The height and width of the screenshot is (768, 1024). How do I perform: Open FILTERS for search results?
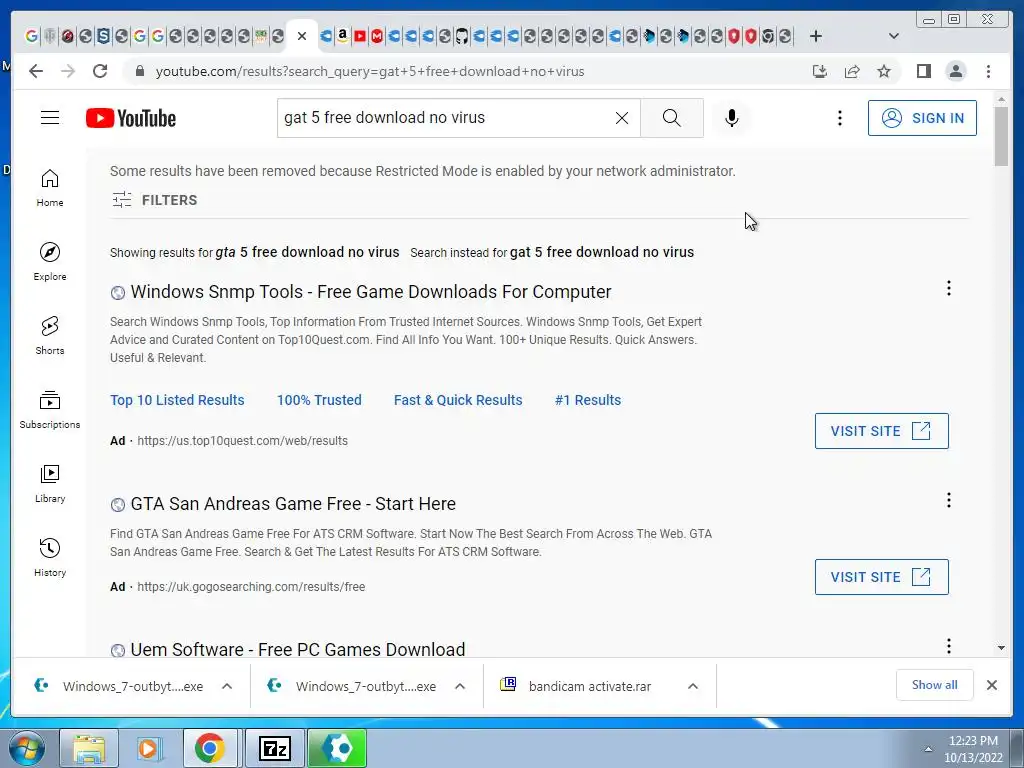point(155,200)
